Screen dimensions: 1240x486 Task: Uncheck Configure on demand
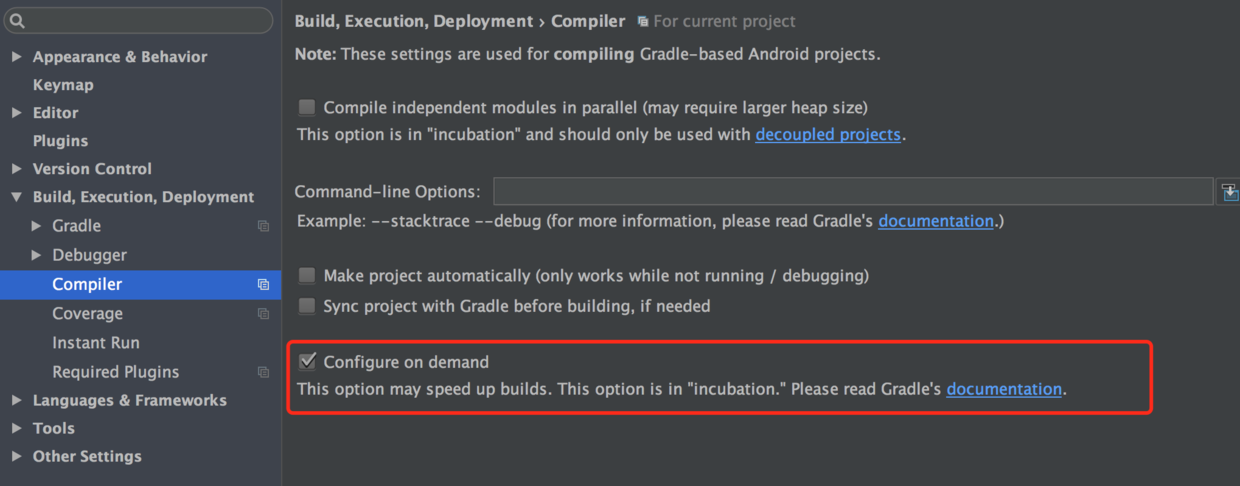tap(307, 362)
